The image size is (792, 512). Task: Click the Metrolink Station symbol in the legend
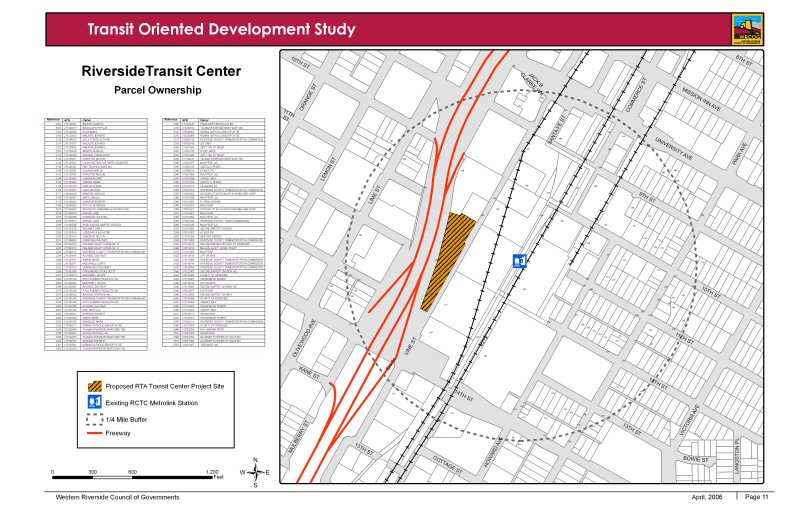point(94,401)
